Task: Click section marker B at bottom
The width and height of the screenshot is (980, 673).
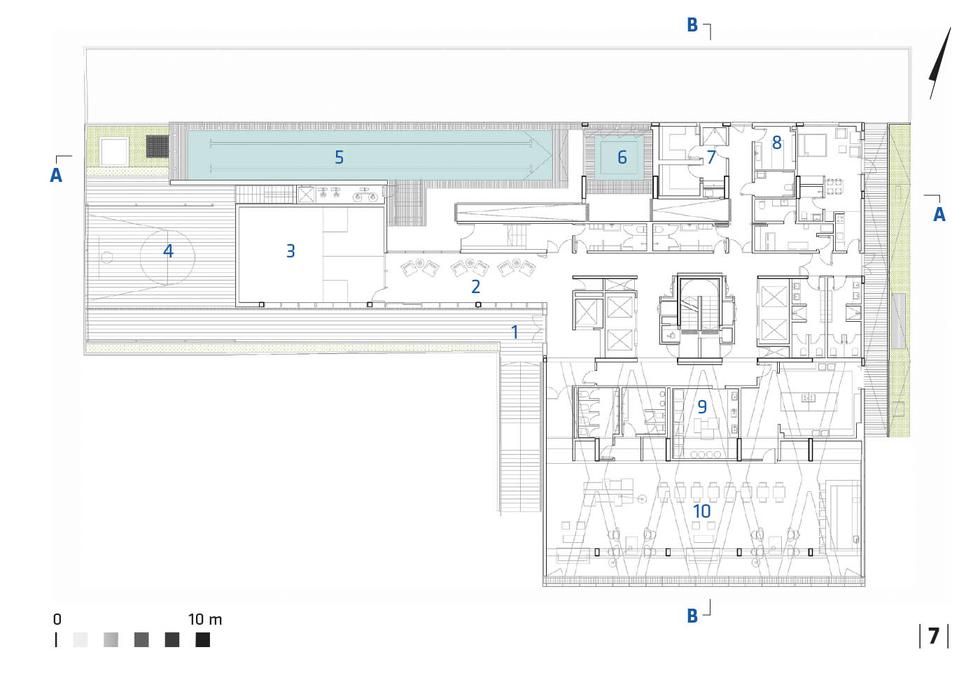Action: [692, 615]
